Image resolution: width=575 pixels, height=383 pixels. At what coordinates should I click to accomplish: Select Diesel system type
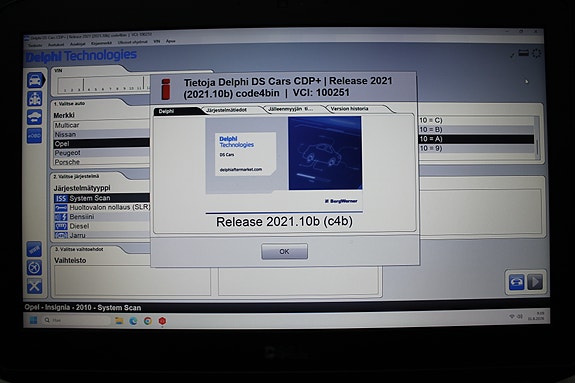(102, 226)
